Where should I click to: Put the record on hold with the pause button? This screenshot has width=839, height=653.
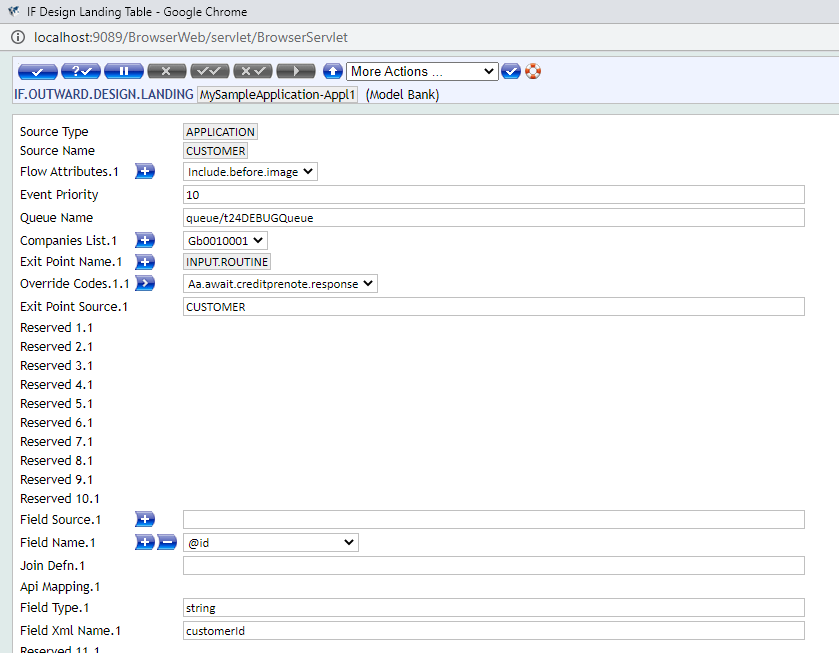[x=123, y=72]
